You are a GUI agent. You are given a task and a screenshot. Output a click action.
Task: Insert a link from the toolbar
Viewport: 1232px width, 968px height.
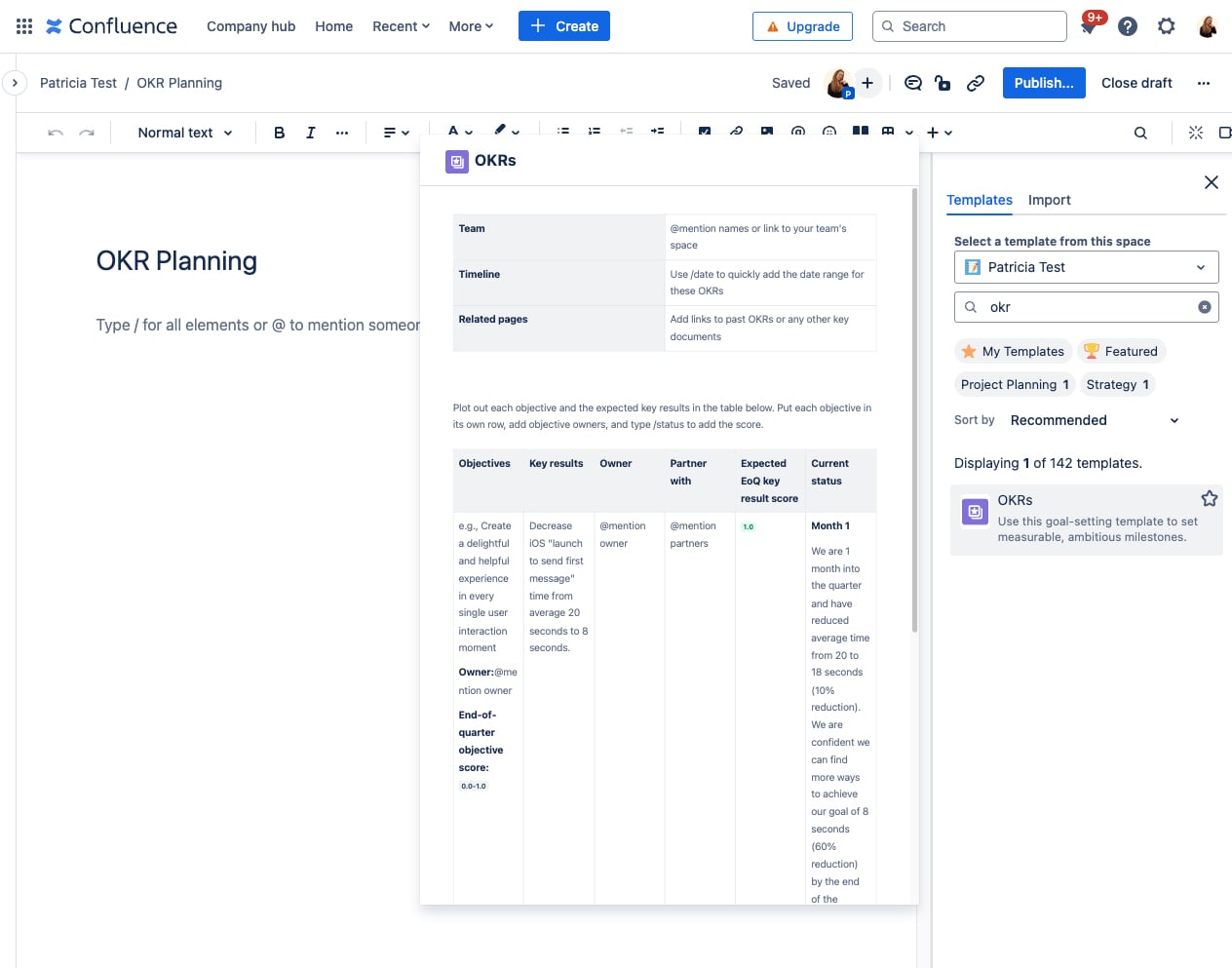(x=736, y=132)
